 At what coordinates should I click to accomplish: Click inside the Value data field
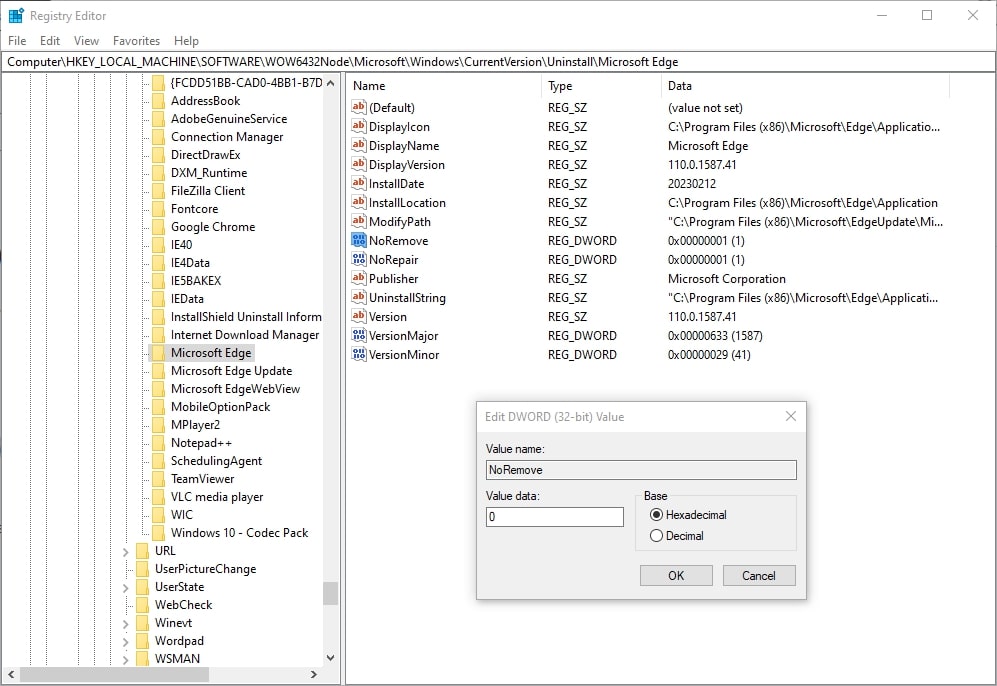point(554,517)
